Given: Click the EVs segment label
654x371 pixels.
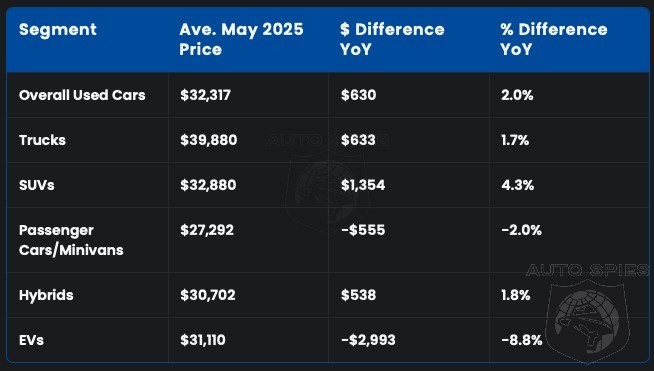Looking at the screenshot, I should 31,340.
